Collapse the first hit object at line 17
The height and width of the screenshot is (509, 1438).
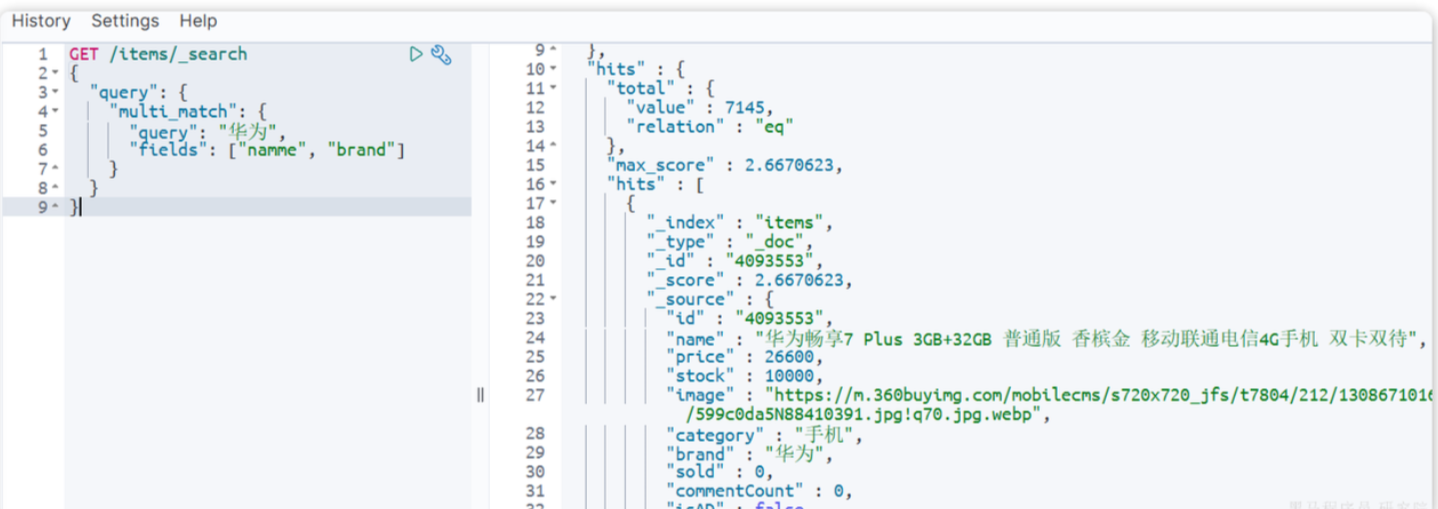(x=554, y=203)
